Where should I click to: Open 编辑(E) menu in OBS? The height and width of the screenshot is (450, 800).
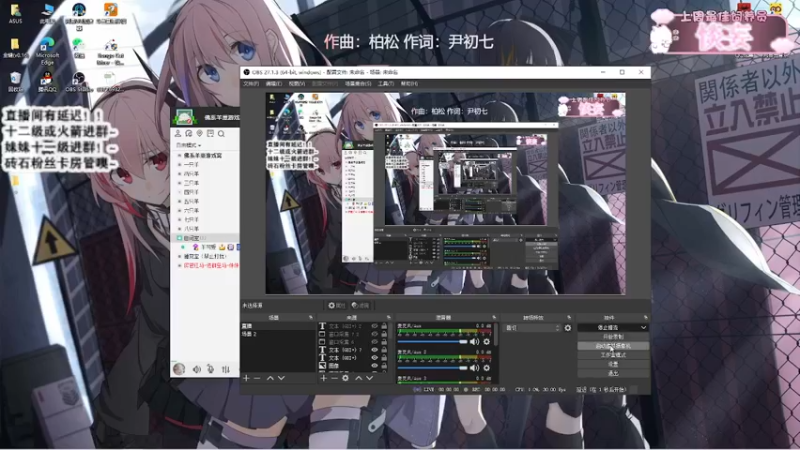[x=273, y=84]
